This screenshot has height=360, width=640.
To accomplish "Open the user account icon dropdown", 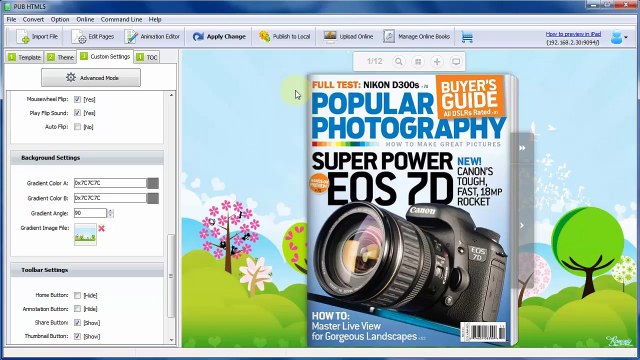I will [x=619, y=37].
